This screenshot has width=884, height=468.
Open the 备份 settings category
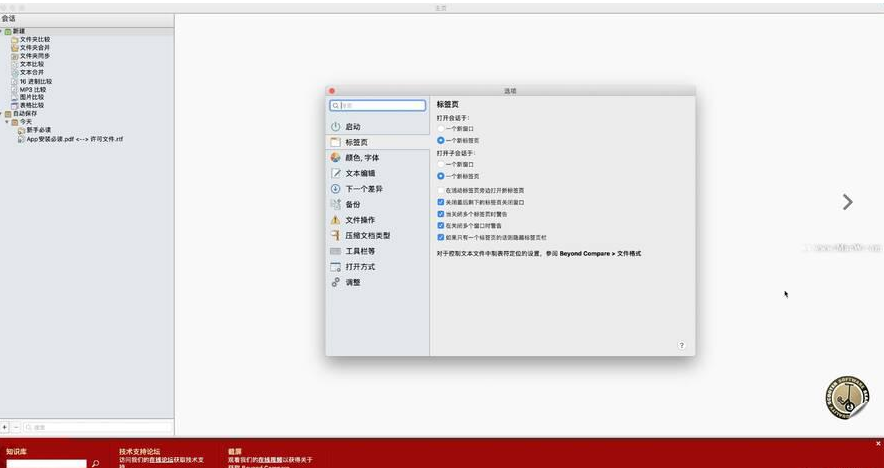[x=353, y=204]
